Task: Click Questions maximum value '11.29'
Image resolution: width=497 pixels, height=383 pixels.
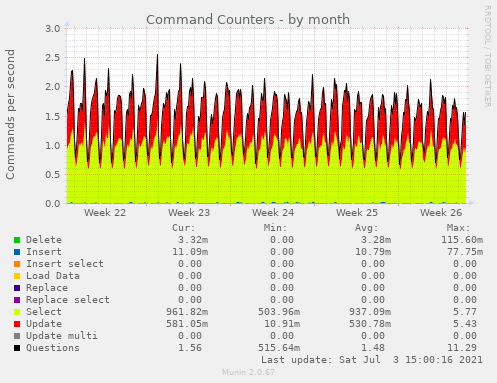Action: point(462,348)
